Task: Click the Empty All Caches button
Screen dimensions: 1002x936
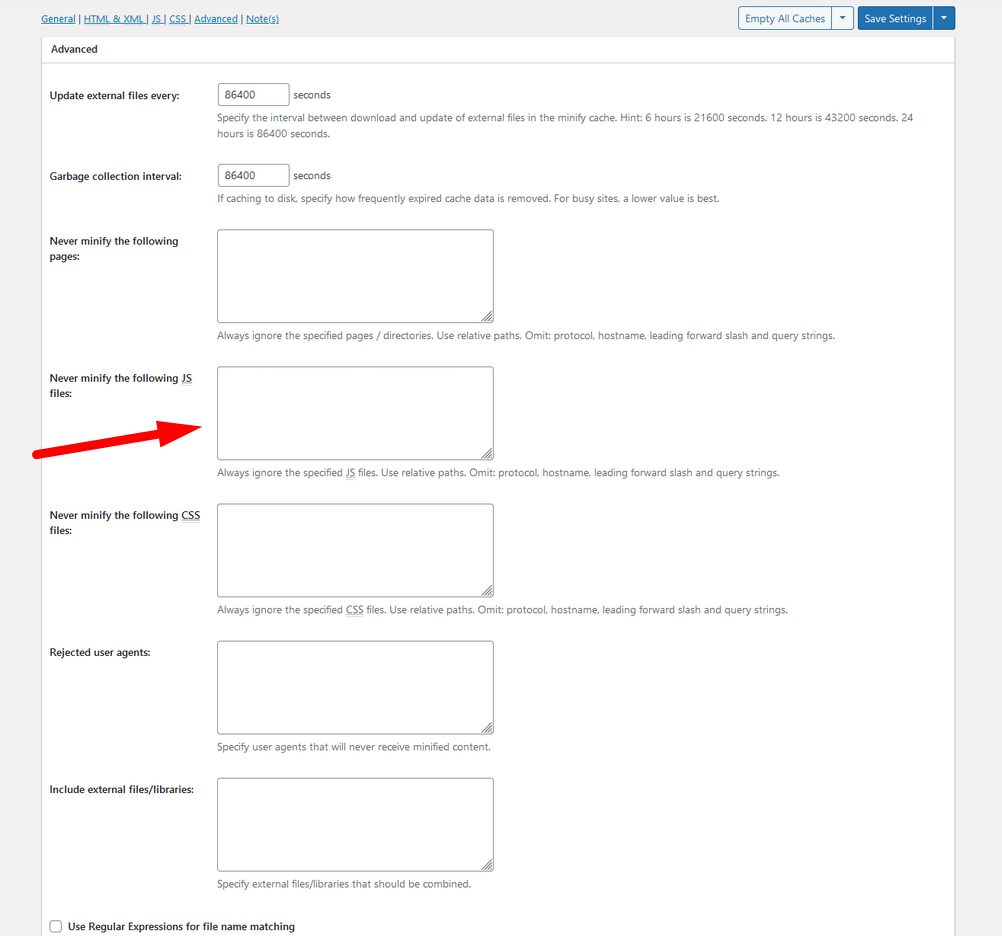Action: [785, 19]
